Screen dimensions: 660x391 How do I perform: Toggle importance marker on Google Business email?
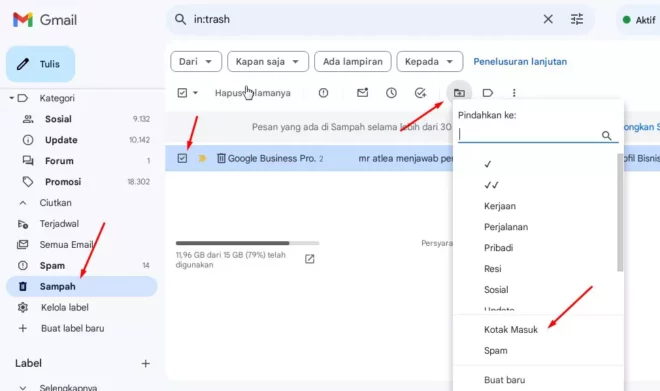pyautogui.click(x=202, y=158)
